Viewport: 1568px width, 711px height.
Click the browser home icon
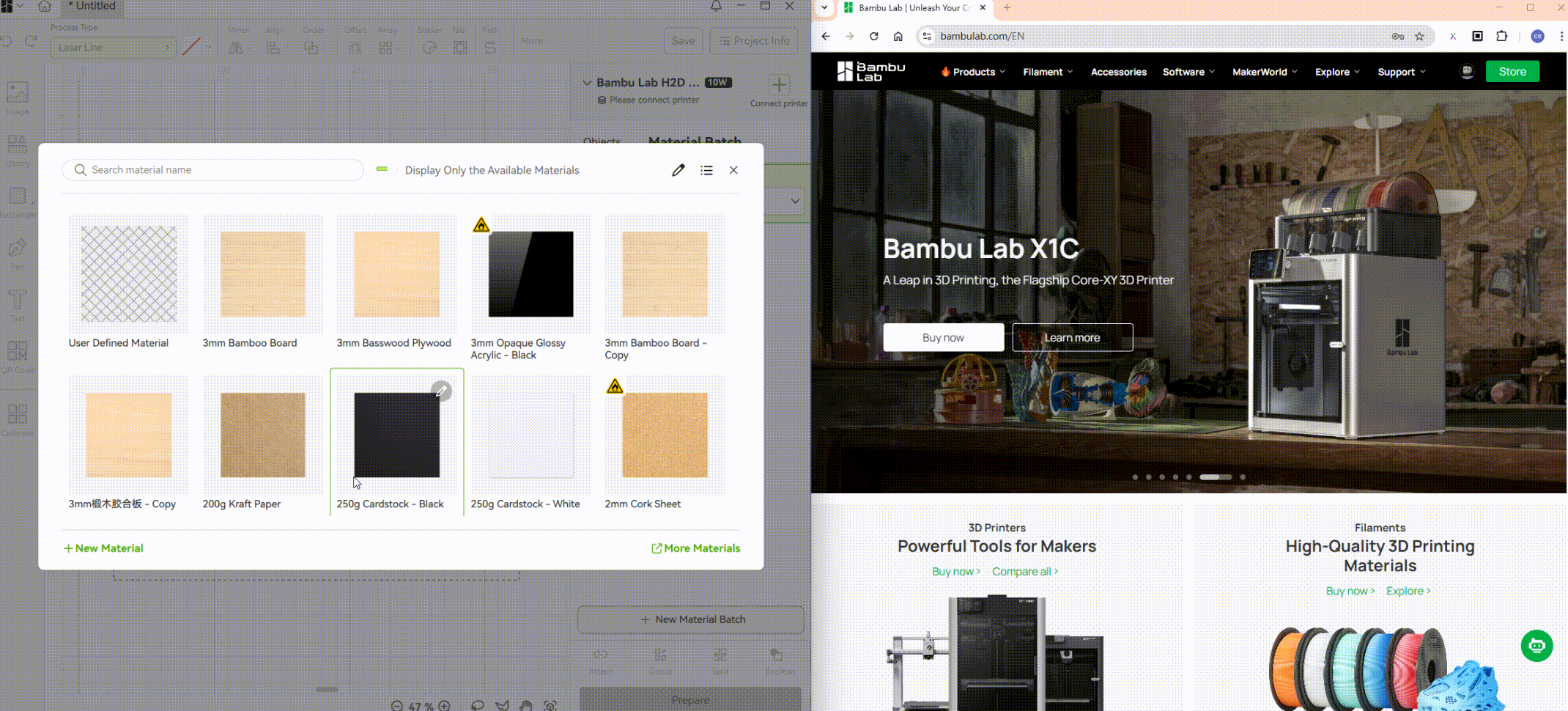898,36
